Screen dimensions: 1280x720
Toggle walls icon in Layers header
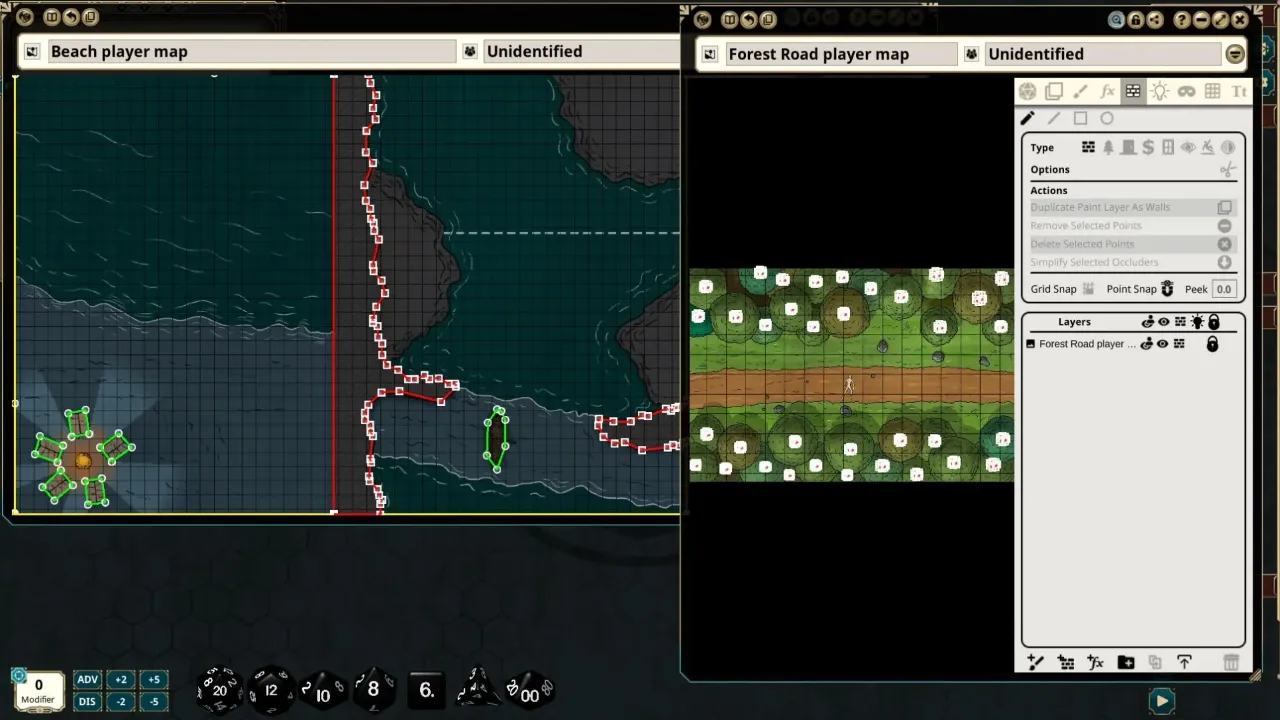(x=1180, y=322)
